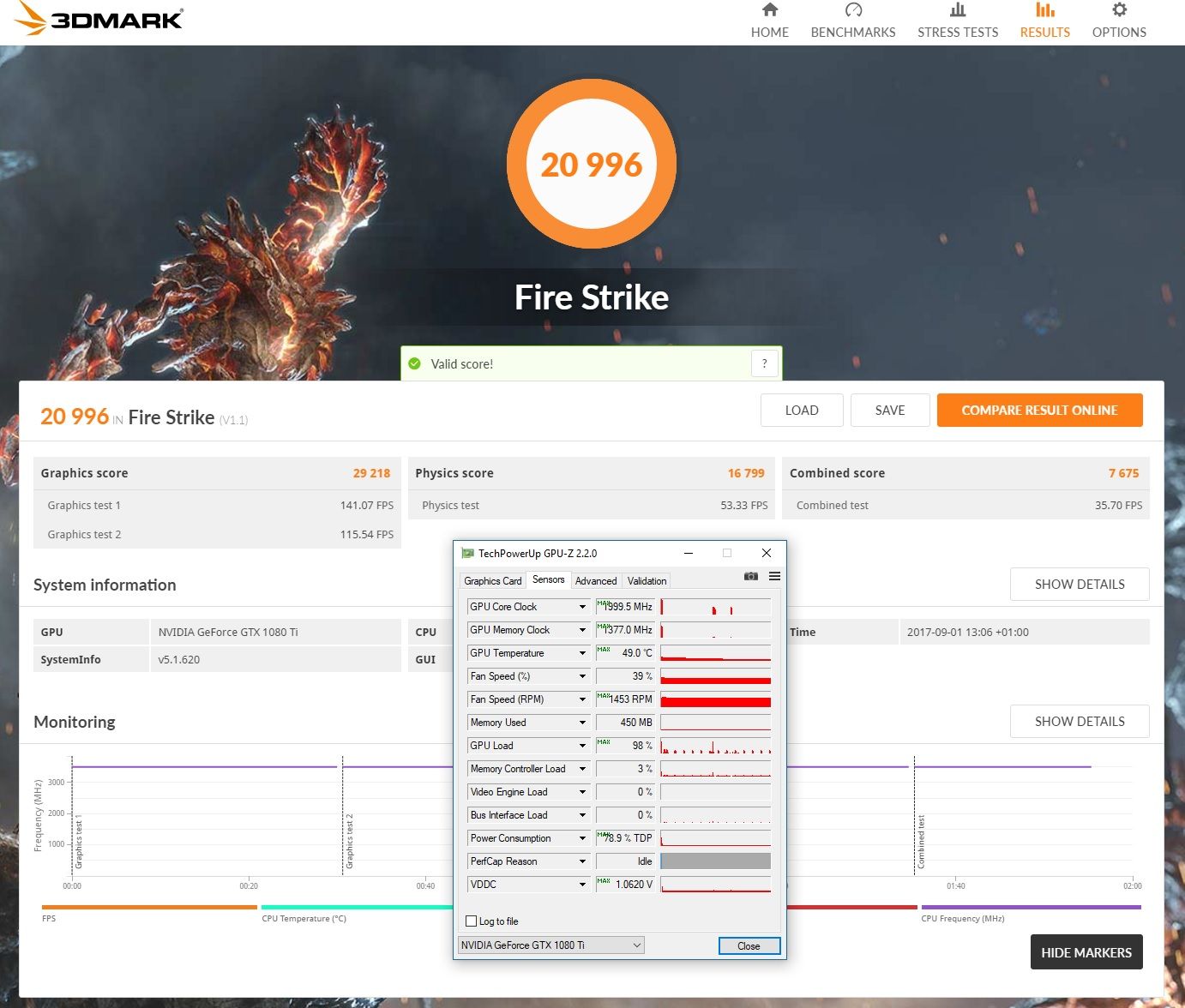Click the question mark help button beside Valid score
1185x1008 pixels.
[x=764, y=363]
